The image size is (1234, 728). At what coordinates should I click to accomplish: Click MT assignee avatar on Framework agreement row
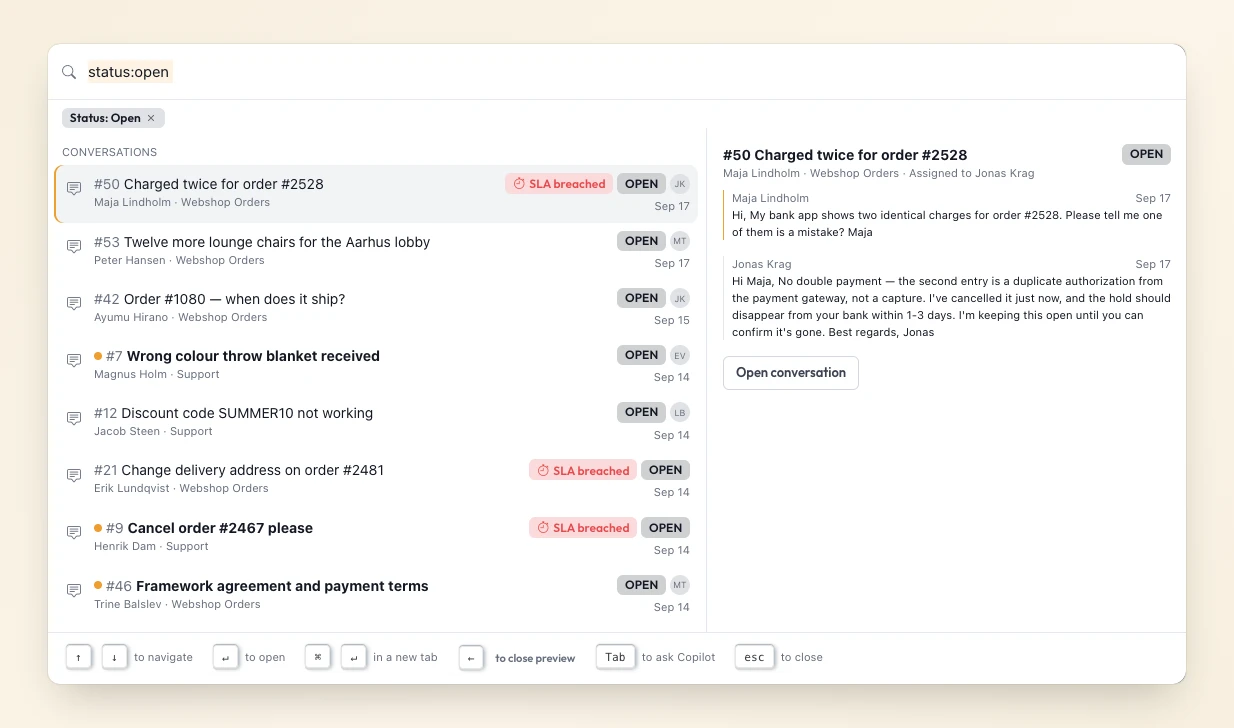[680, 585]
